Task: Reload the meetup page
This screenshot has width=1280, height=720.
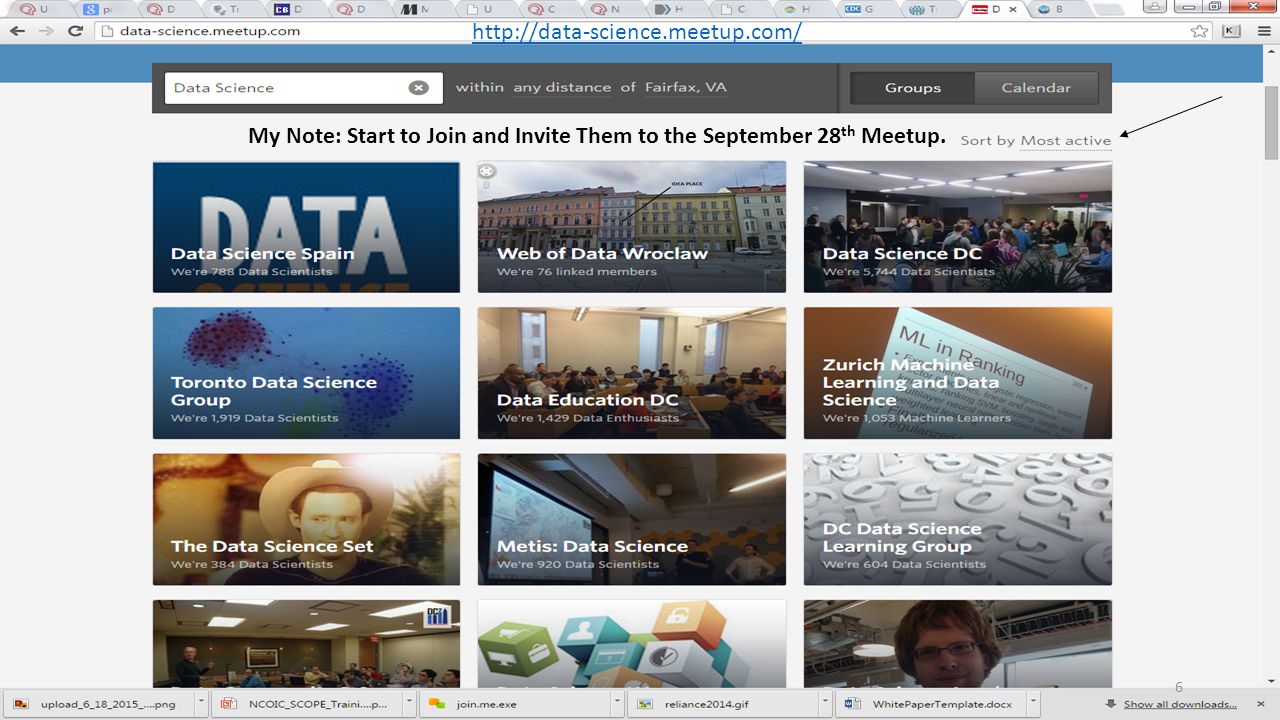Action: coord(75,31)
